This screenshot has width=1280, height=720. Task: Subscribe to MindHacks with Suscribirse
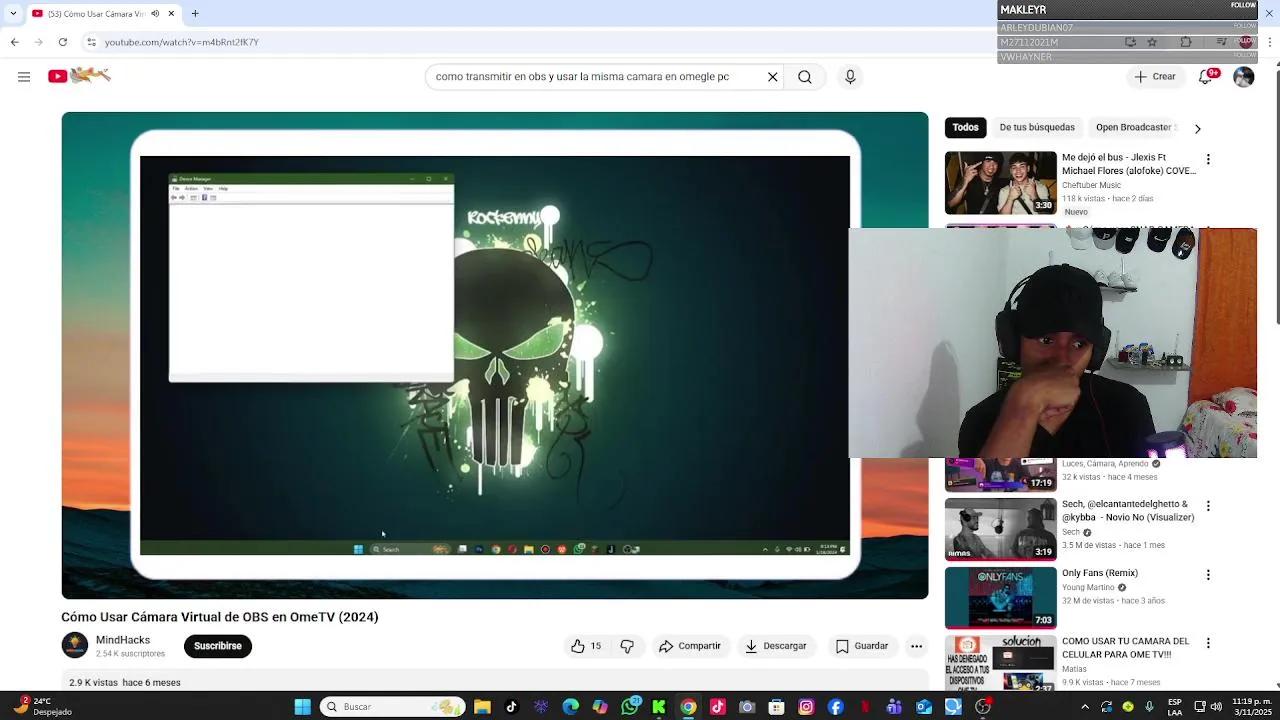pyautogui.click(x=218, y=646)
